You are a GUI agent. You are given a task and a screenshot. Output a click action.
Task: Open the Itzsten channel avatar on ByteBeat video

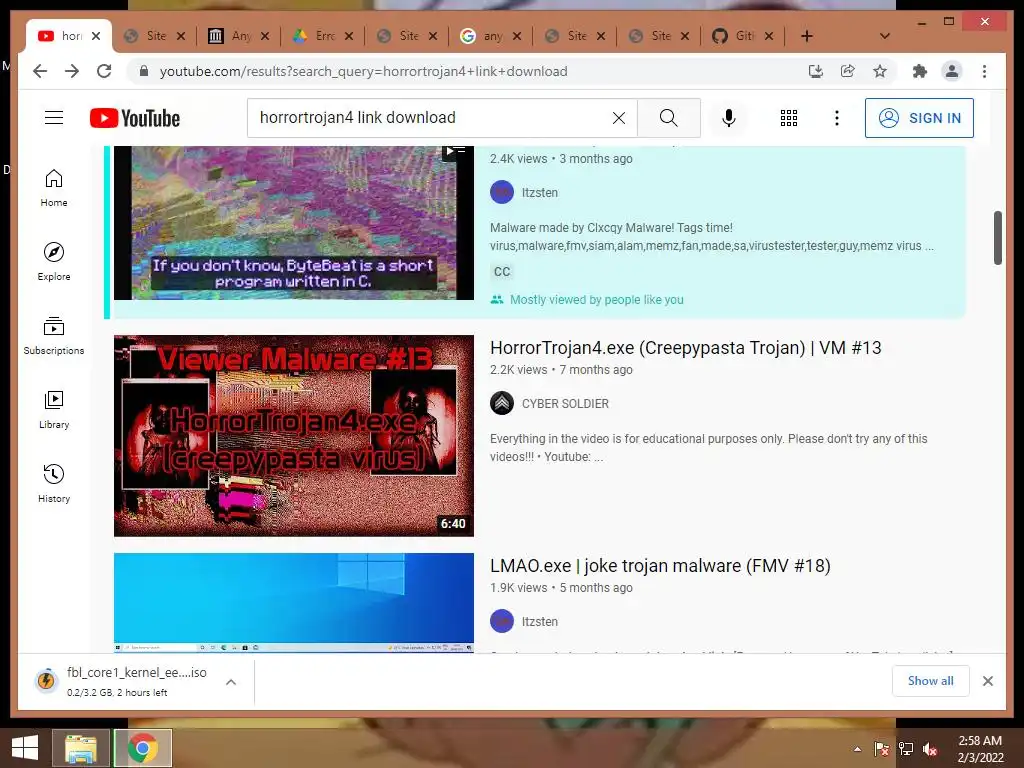tap(502, 193)
